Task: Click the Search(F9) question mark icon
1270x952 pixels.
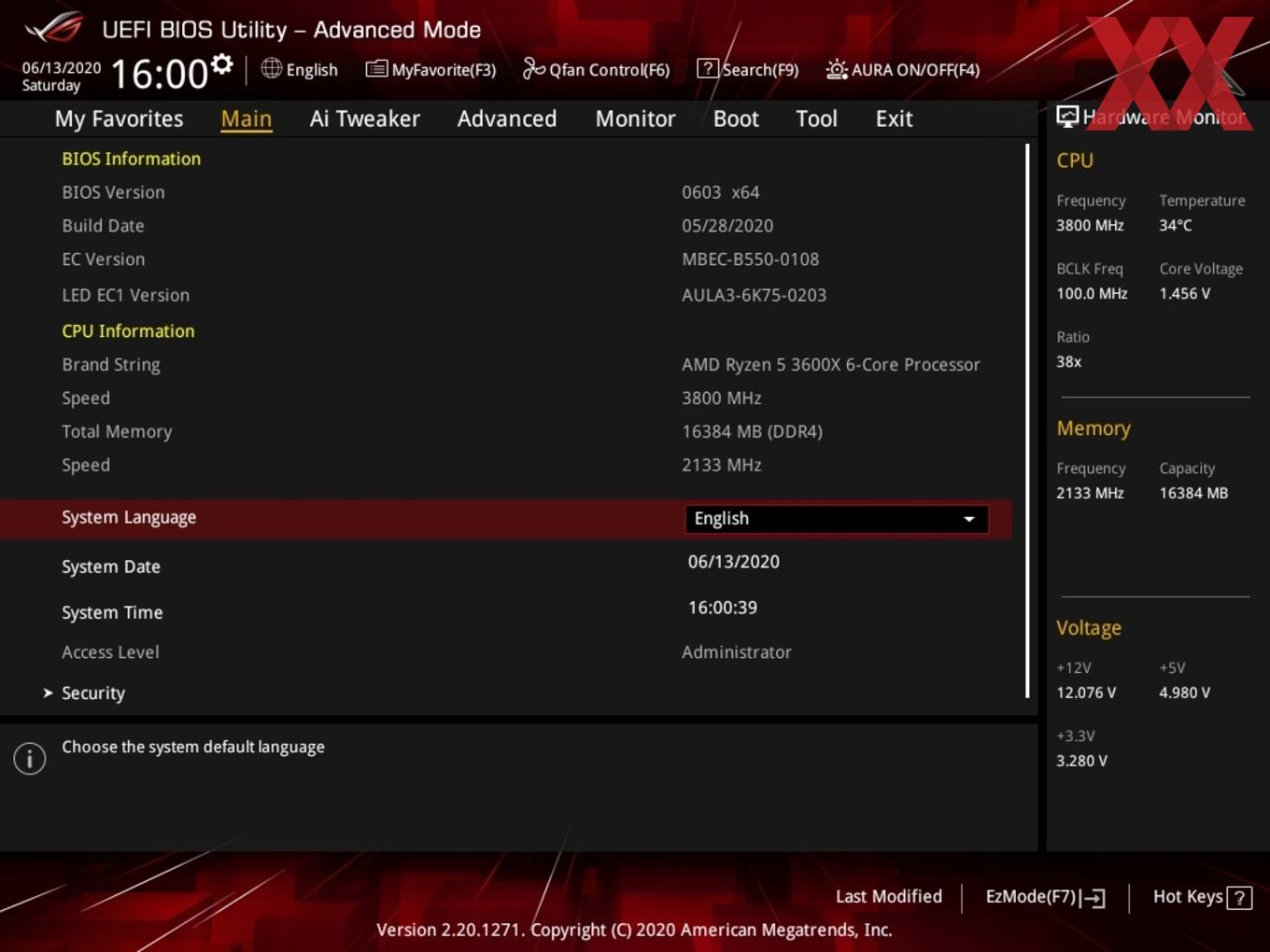Action: (x=708, y=68)
